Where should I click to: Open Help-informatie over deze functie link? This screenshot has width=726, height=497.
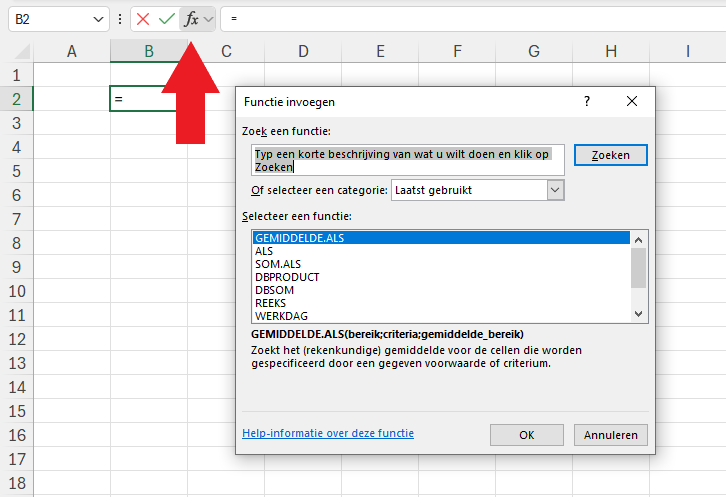(328, 433)
